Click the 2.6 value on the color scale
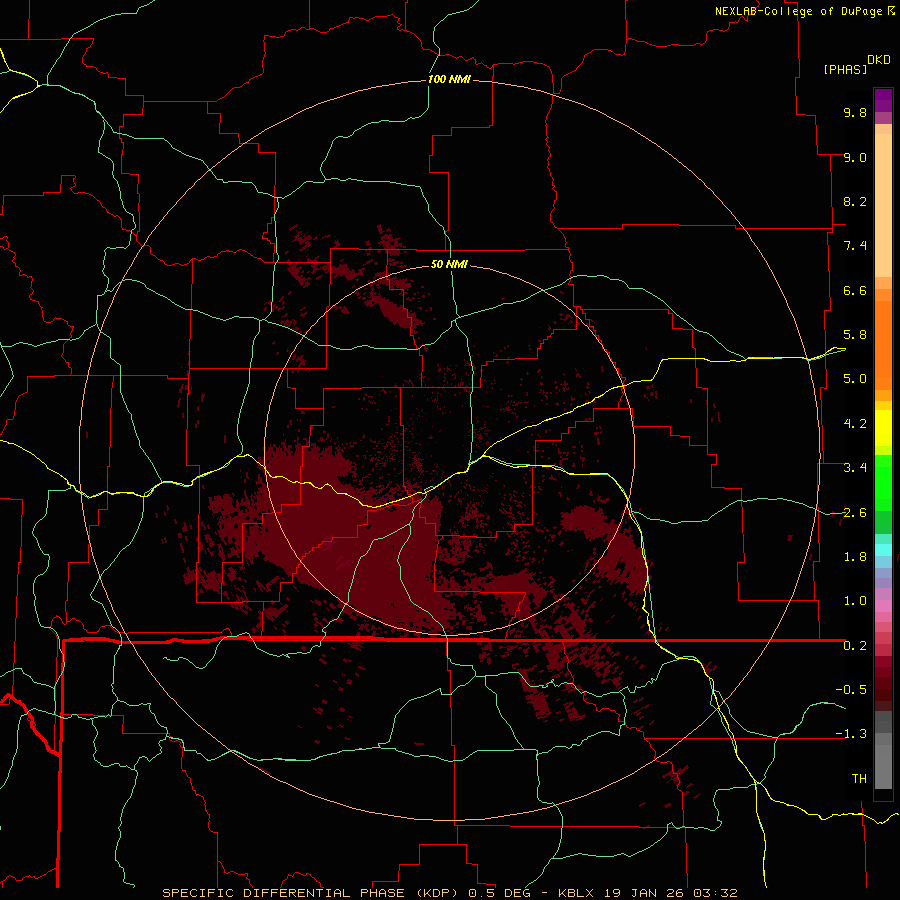The width and height of the screenshot is (900, 900). tap(855, 513)
